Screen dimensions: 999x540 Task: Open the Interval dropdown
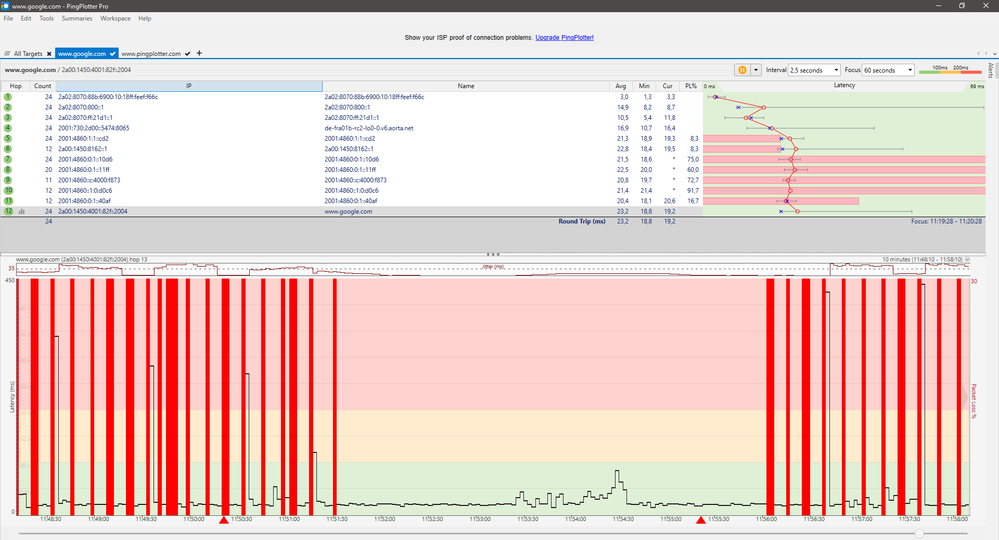click(823, 70)
